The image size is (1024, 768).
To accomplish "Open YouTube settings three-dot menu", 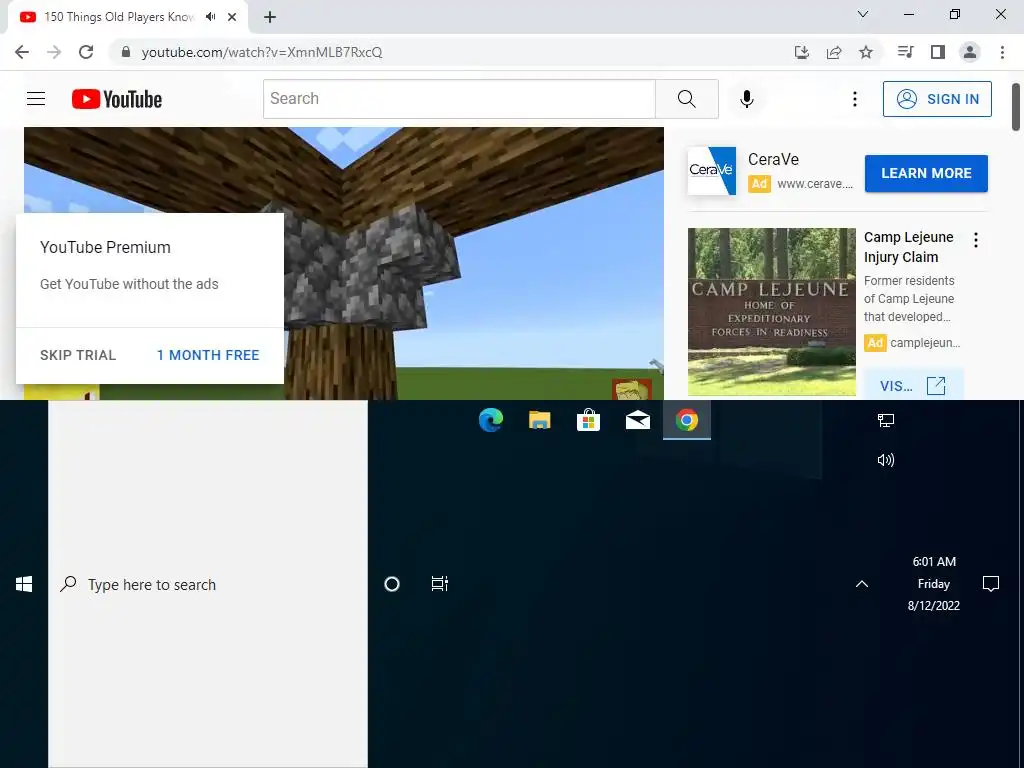I will (x=854, y=99).
